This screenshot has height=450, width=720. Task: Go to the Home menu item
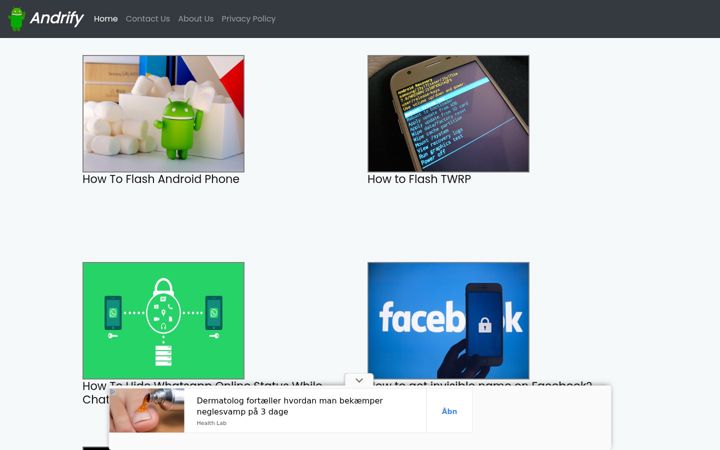coord(106,19)
